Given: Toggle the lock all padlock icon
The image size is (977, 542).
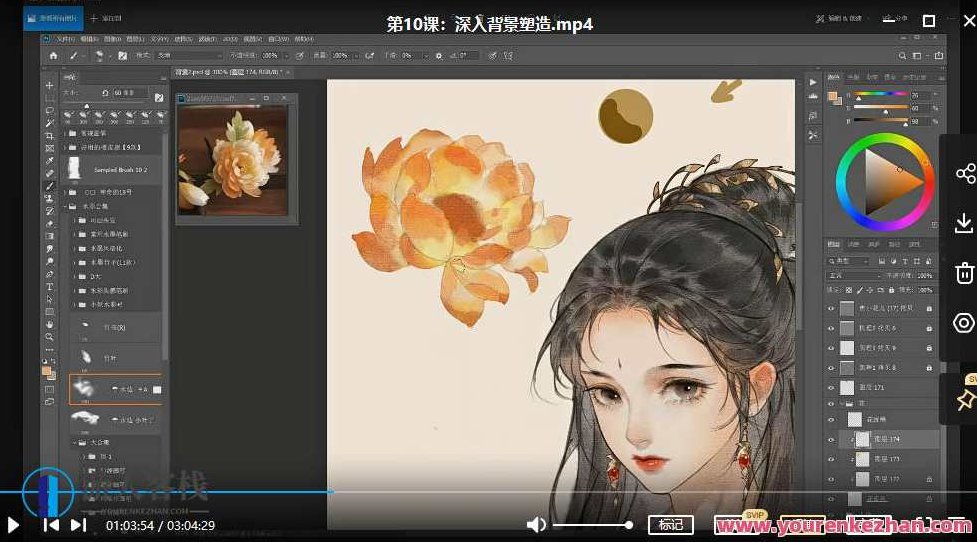Looking at the screenshot, I should pos(891,290).
